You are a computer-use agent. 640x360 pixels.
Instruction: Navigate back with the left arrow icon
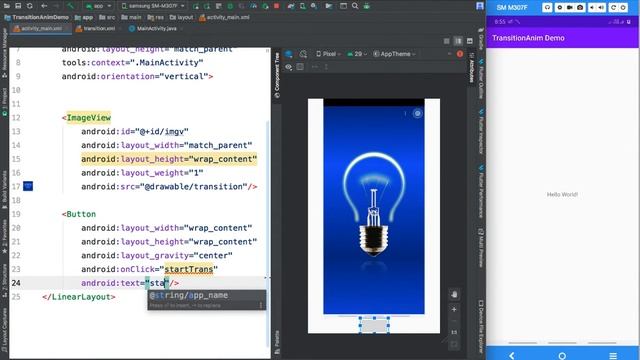(44, 6)
